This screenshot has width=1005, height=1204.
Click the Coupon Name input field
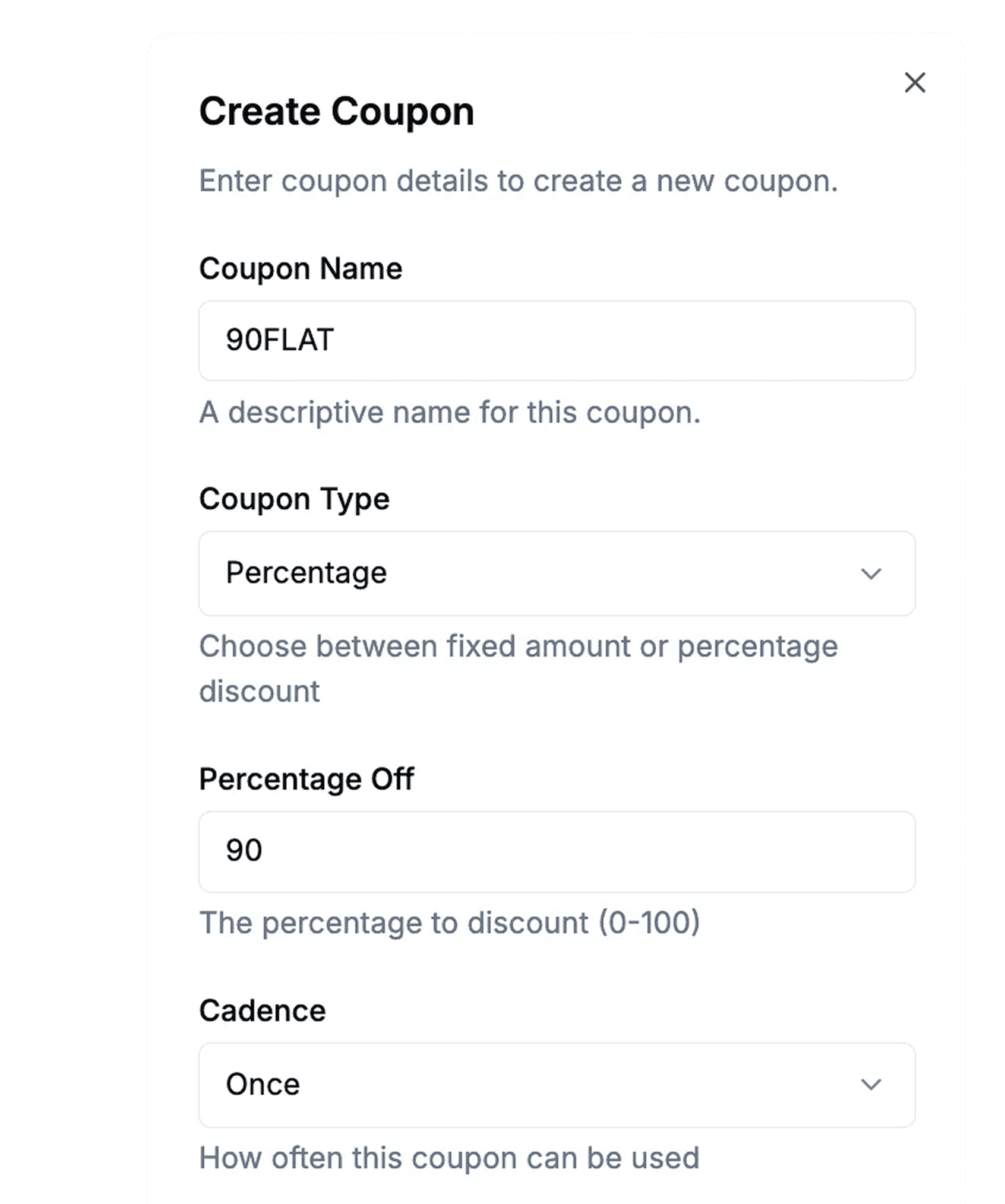[556, 341]
